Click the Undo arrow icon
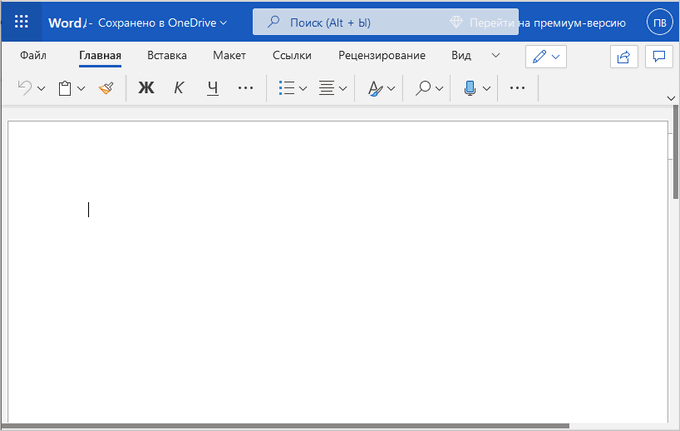 tap(25, 88)
